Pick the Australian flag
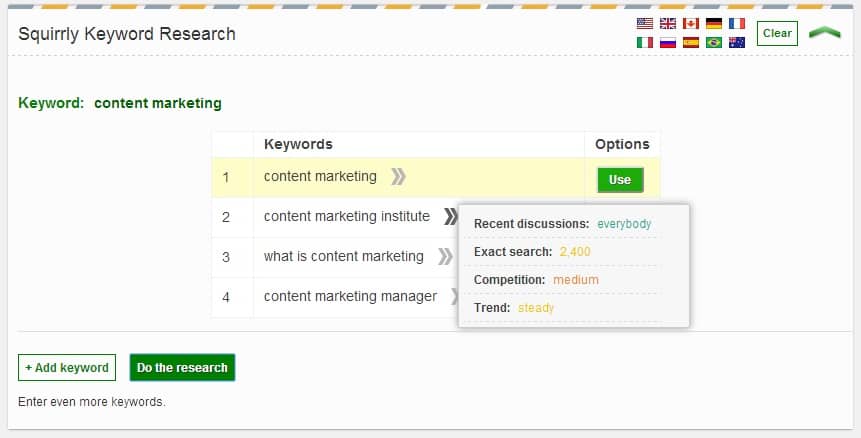This screenshot has width=861, height=438. click(x=737, y=43)
